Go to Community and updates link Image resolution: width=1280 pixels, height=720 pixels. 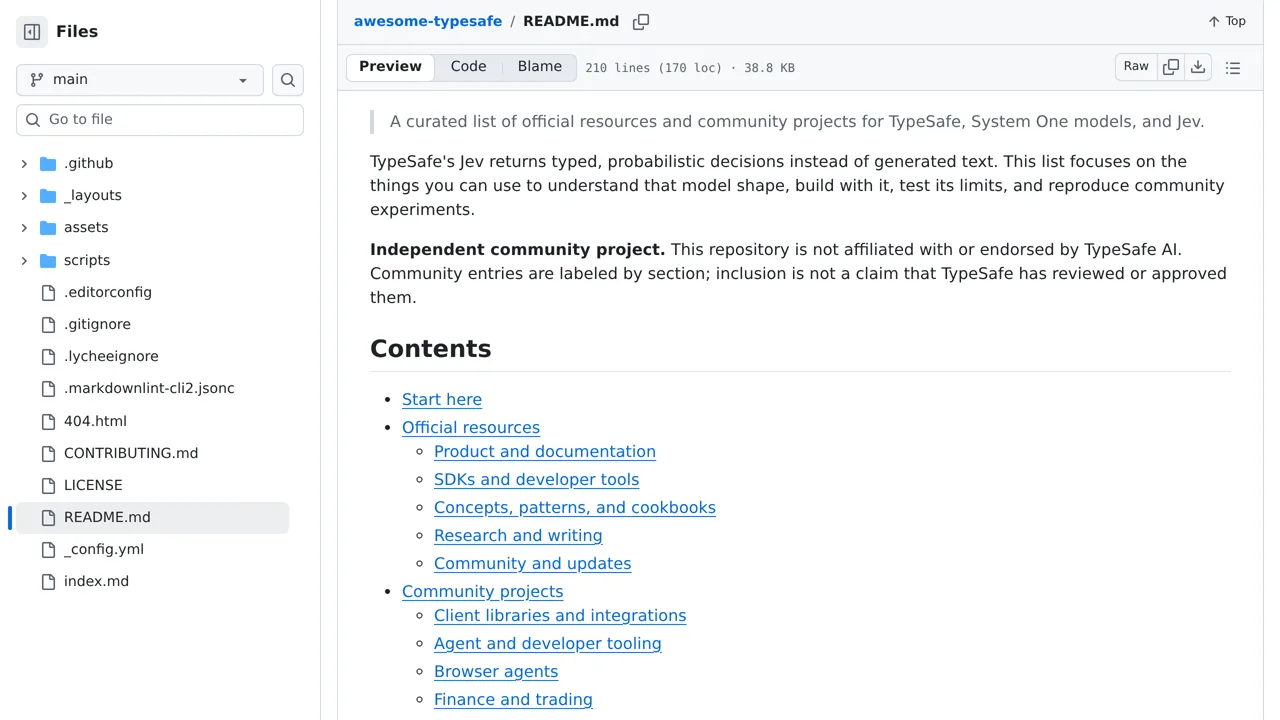click(532, 563)
